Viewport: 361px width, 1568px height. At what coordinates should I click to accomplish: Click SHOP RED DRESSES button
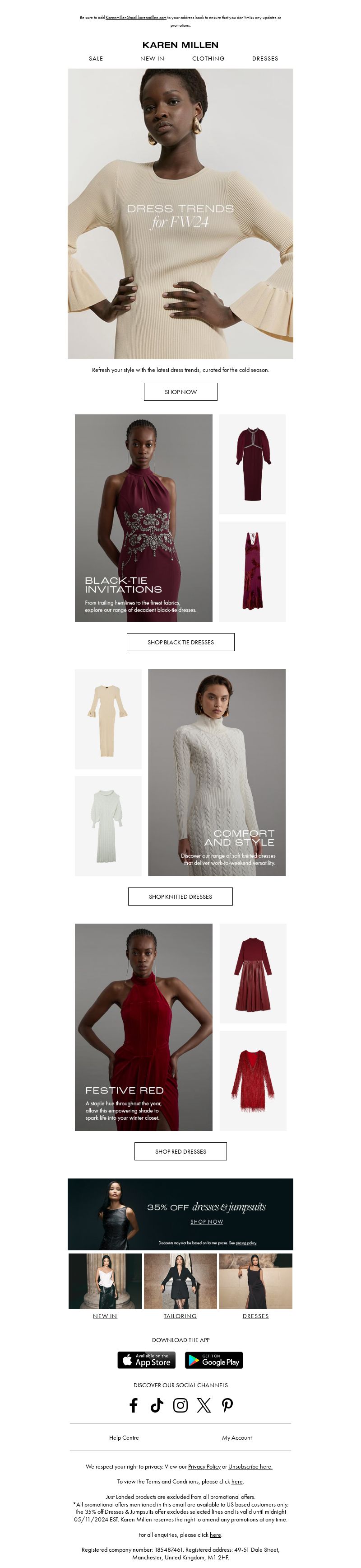point(180,1151)
